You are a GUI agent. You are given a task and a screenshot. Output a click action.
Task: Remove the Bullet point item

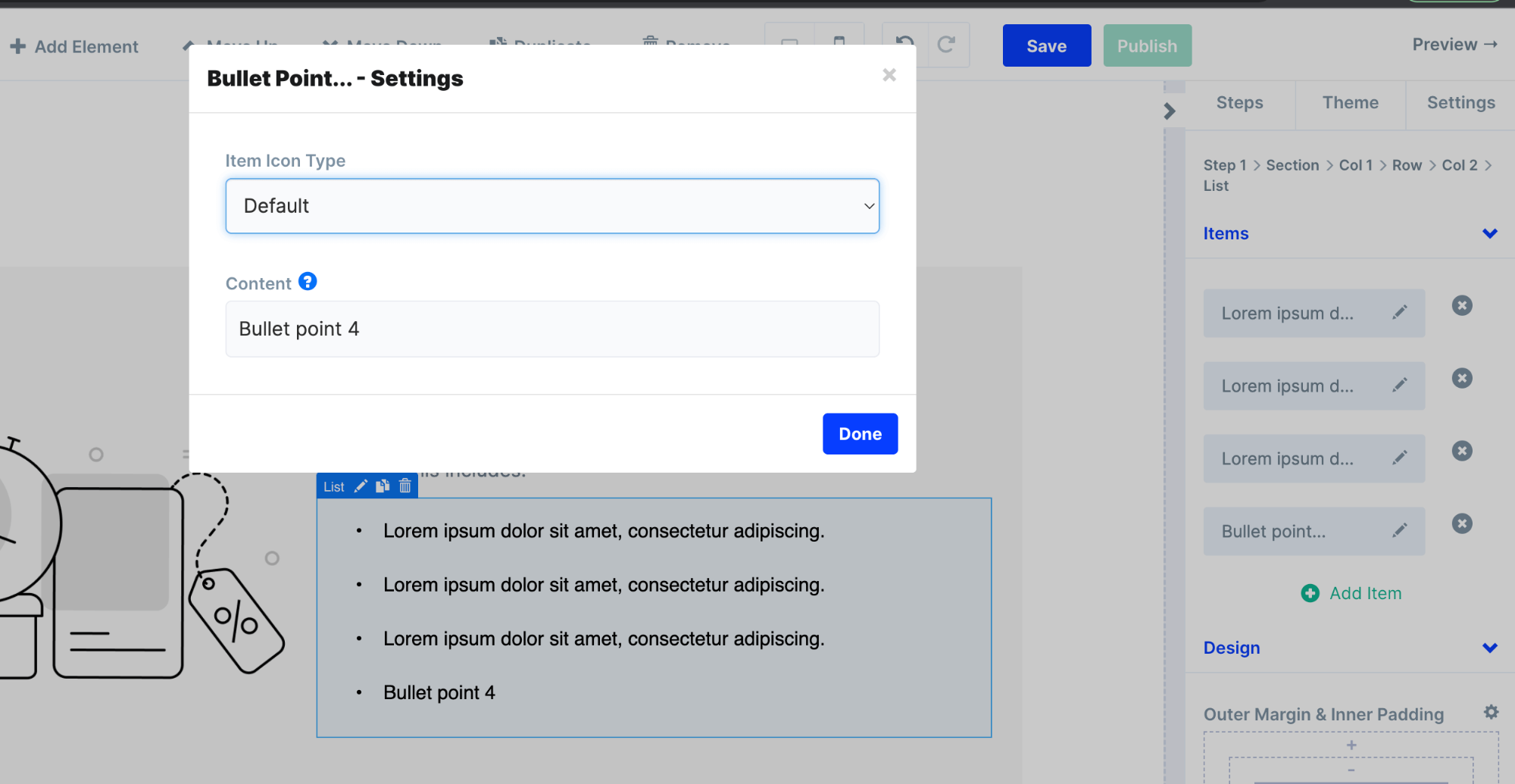(x=1462, y=523)
